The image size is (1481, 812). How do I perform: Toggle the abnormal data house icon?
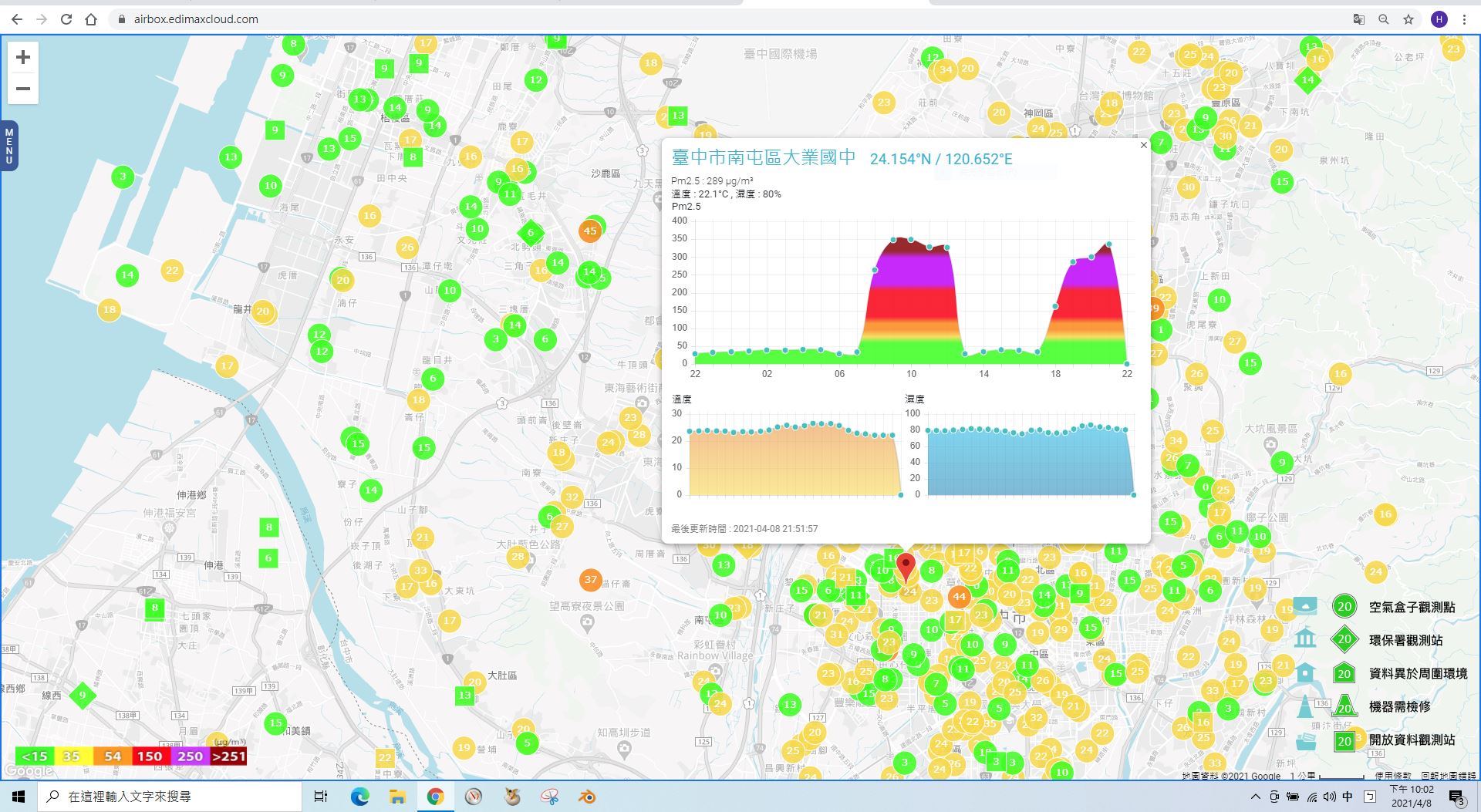[1305, 672]
